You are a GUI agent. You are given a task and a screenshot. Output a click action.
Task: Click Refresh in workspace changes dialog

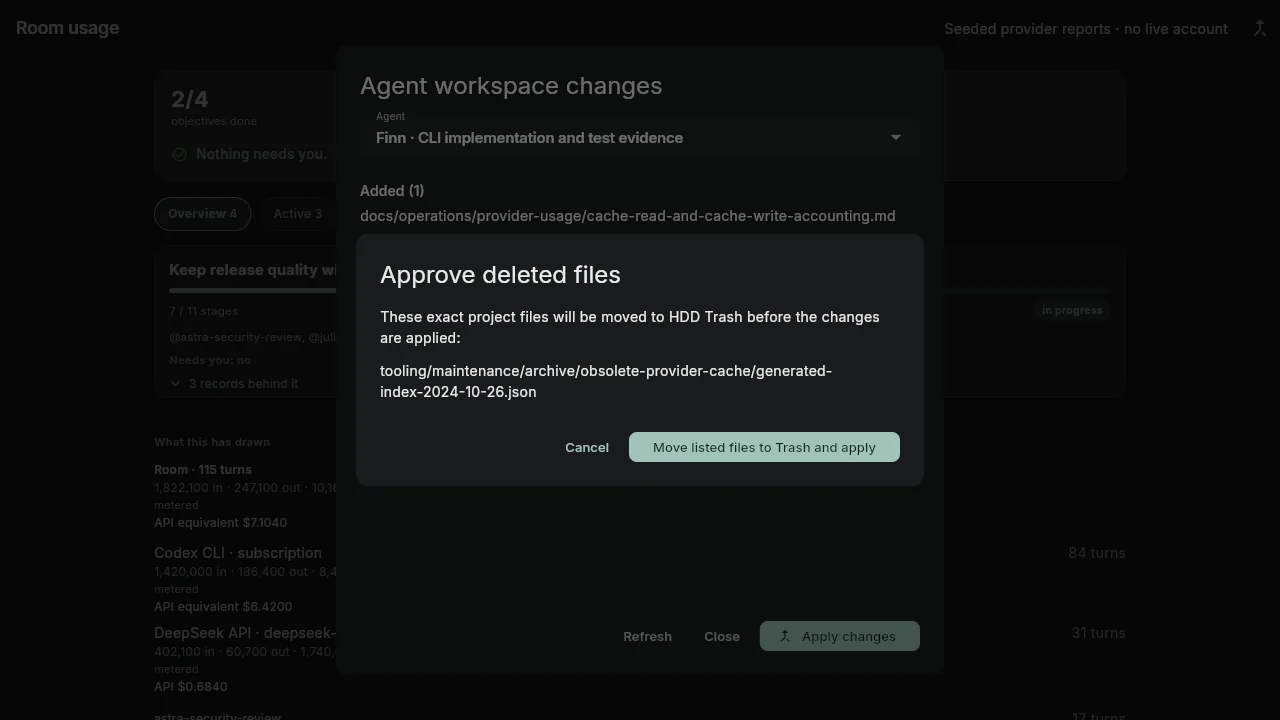(647, 636)
